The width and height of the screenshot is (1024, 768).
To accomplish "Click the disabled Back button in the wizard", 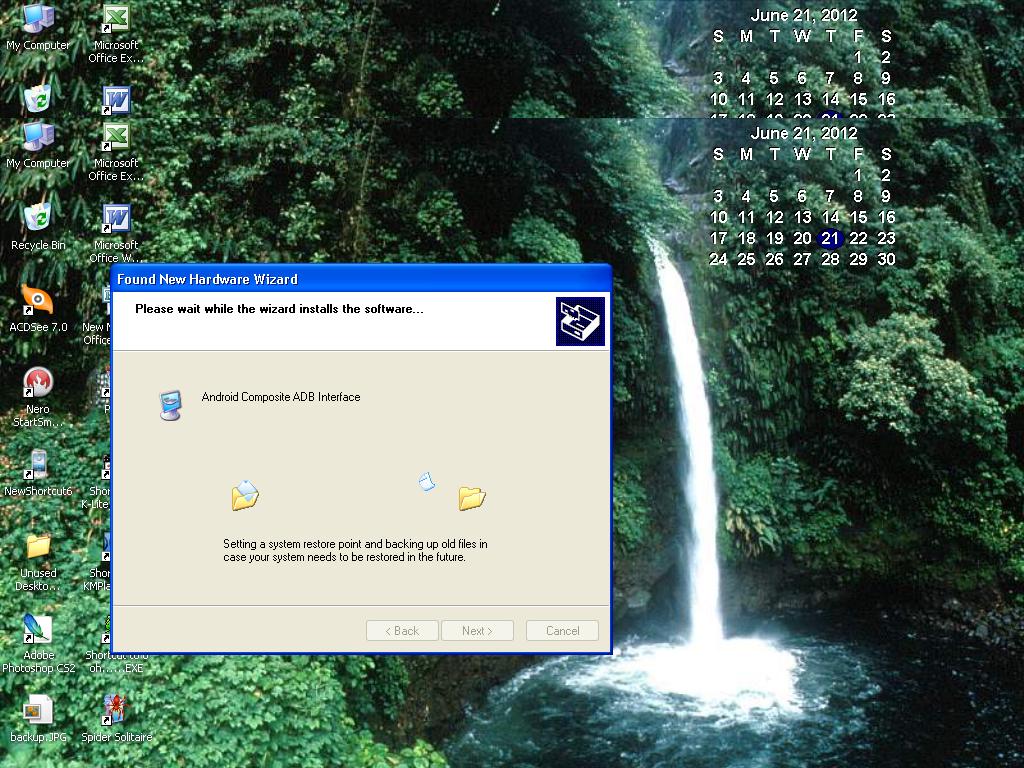I will [x=402, y=631].
